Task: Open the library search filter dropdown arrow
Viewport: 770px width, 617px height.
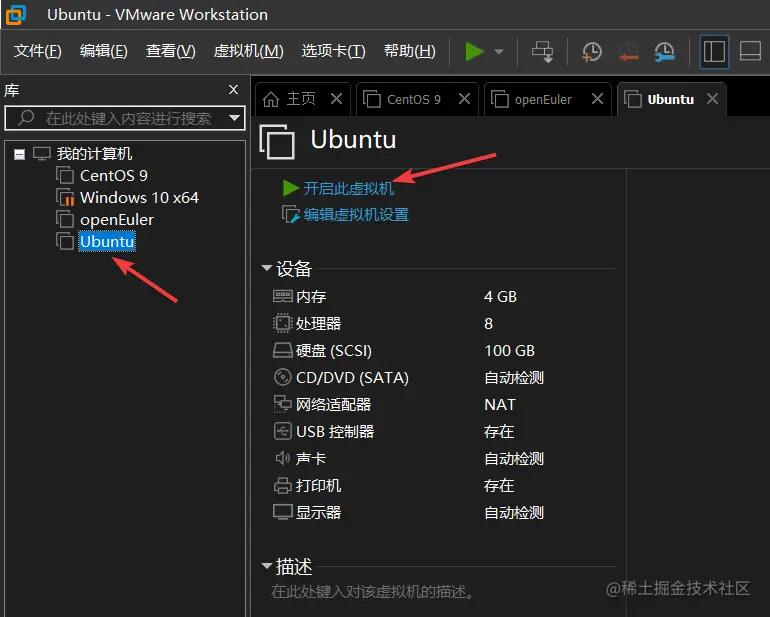Action: click(x=234, y=118)
